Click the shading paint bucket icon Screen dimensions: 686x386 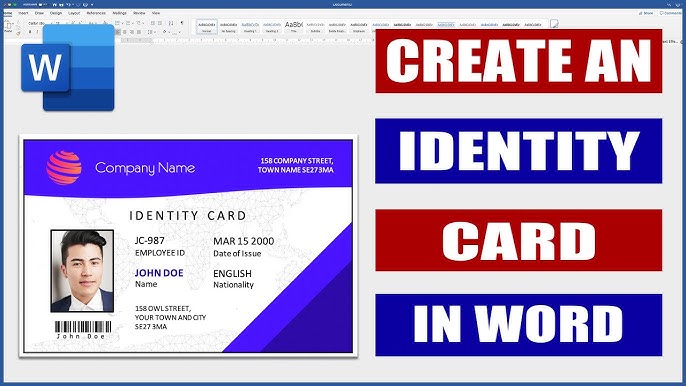click(164, 32)
